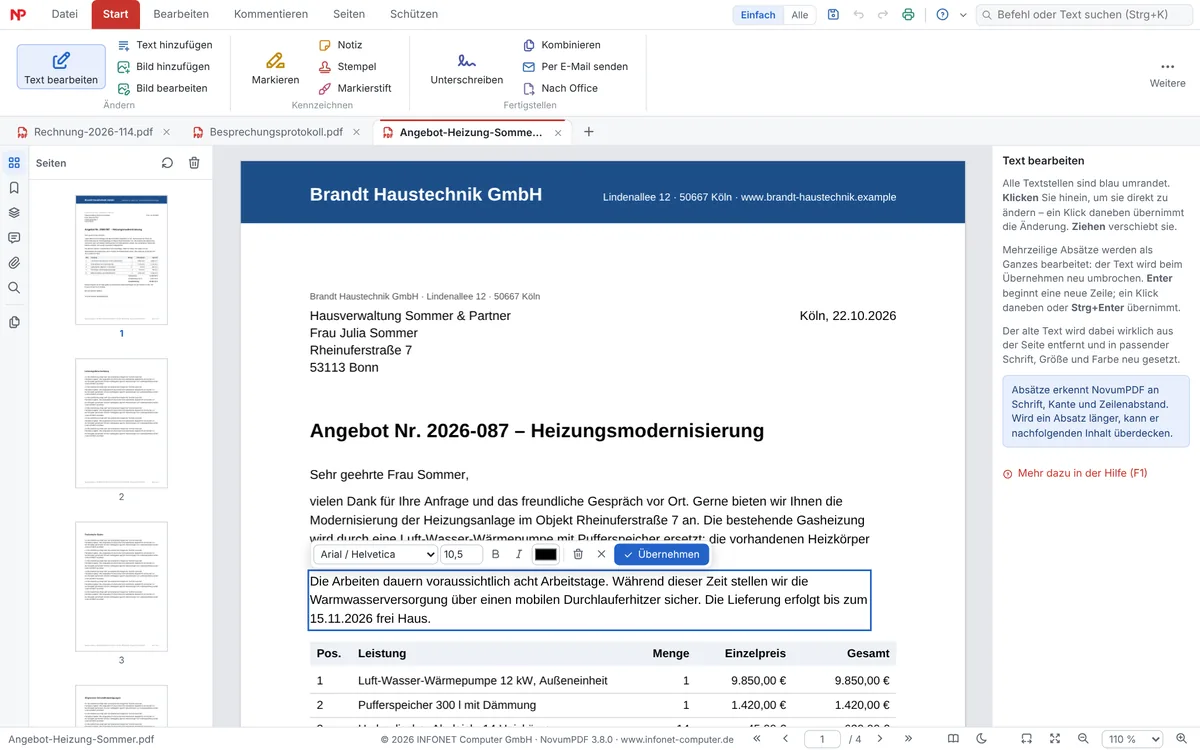Image resolution: width=1200 pixels, height=750 pixels.
Task: Pick the Markieren highlighter tool
Action: tap(275, 67)
